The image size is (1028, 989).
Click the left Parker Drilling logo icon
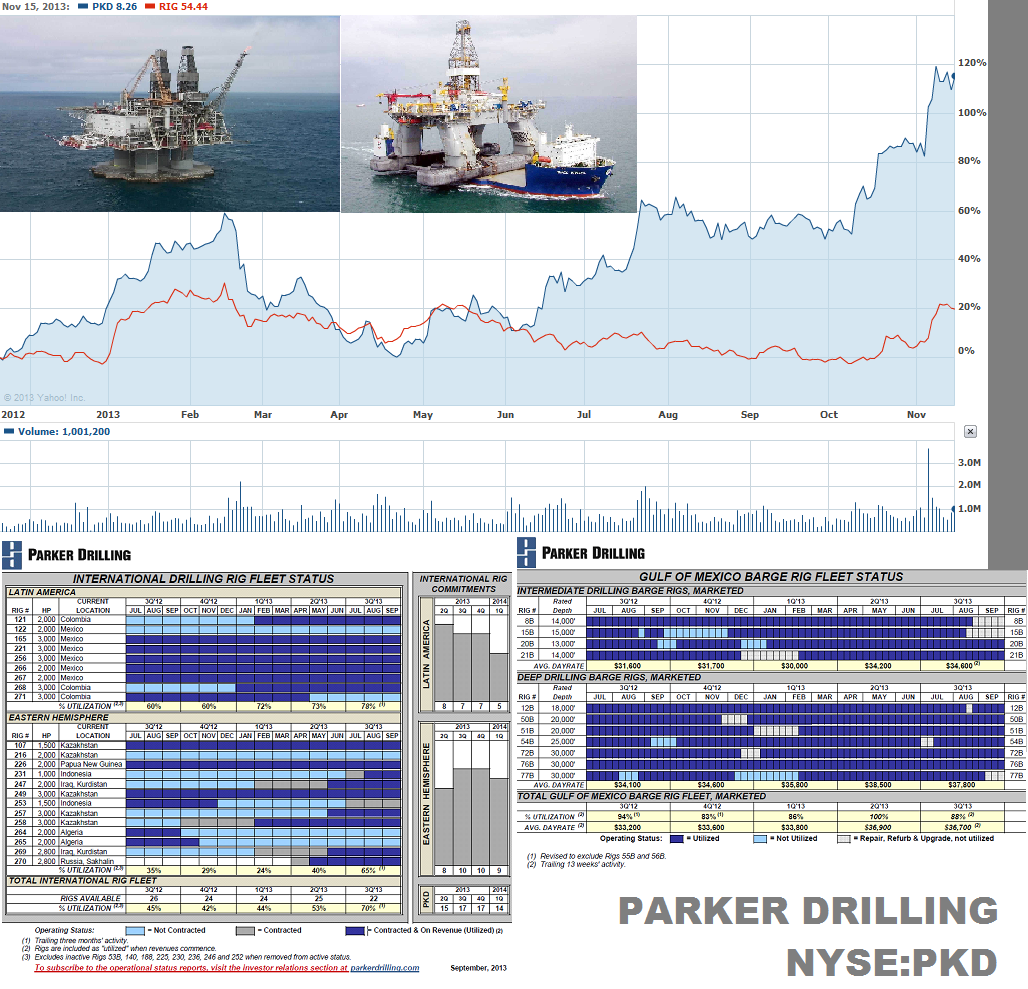(11, 553)
